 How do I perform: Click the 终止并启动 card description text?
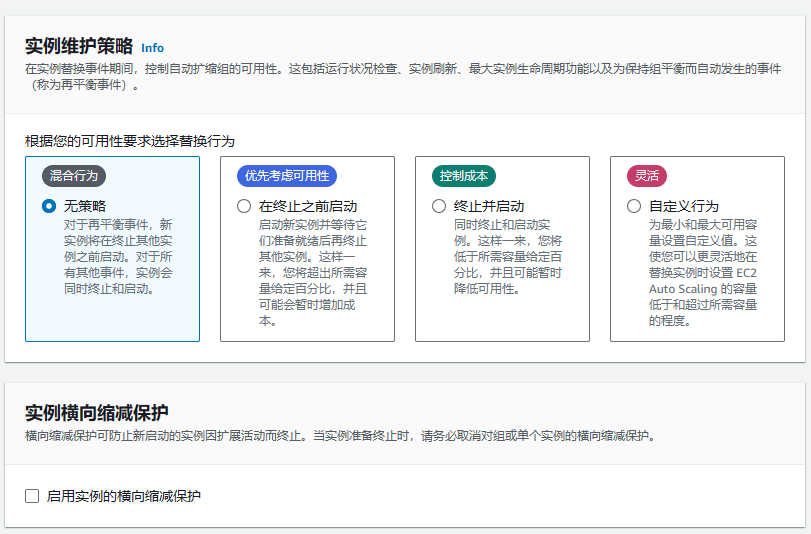click(508, 257)
